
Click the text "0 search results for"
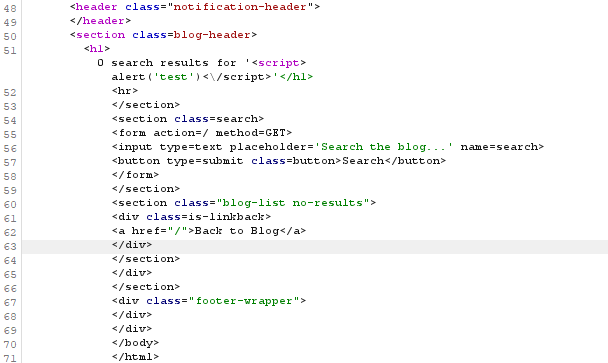pyautogui.click(x=167, y=63)
